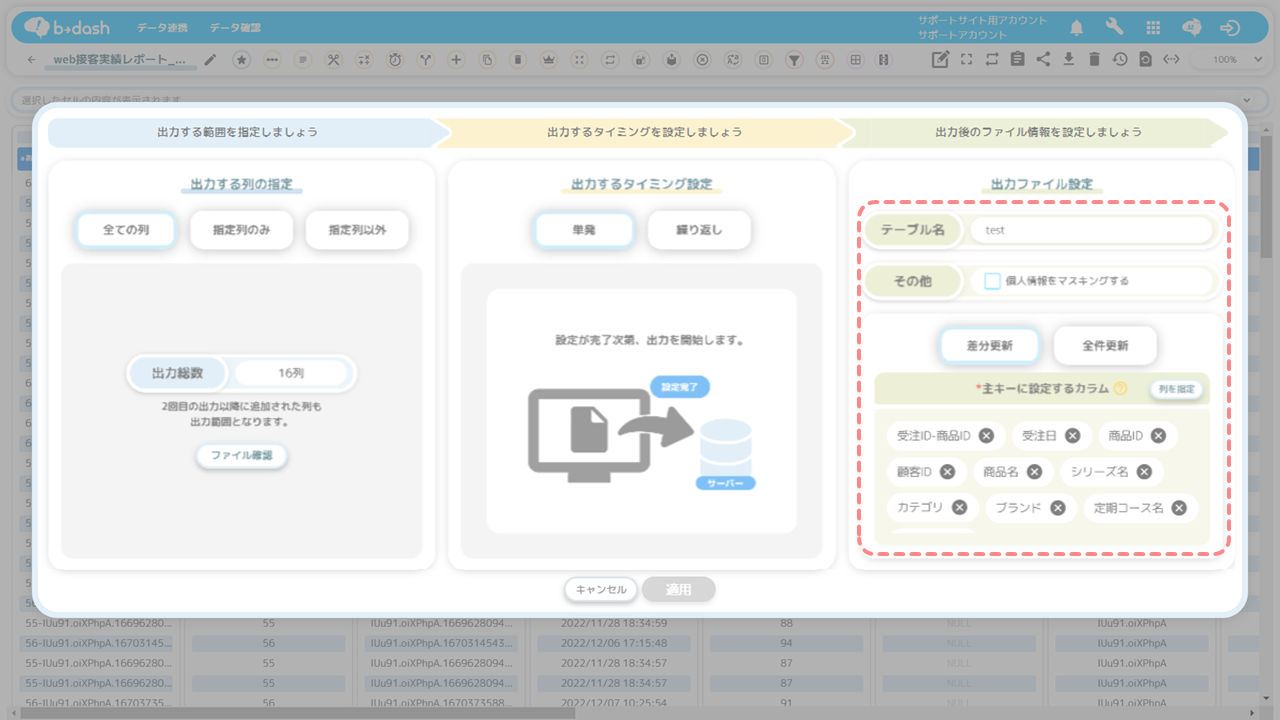Image resolution: width=1280 pixels, height=720 pixels.
Task: Click the logout arrow icon
Action: [1231, 27]
